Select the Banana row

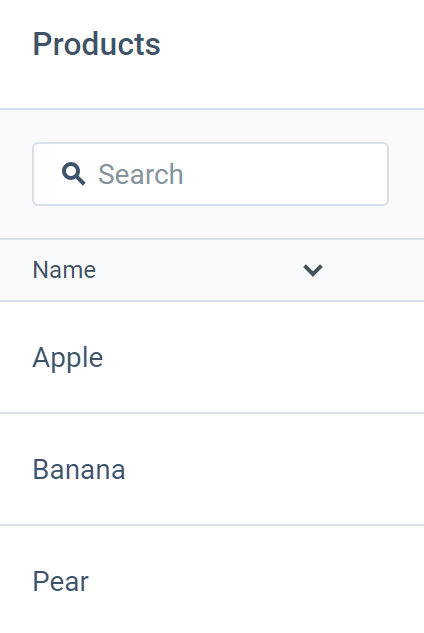coord(212,469)
